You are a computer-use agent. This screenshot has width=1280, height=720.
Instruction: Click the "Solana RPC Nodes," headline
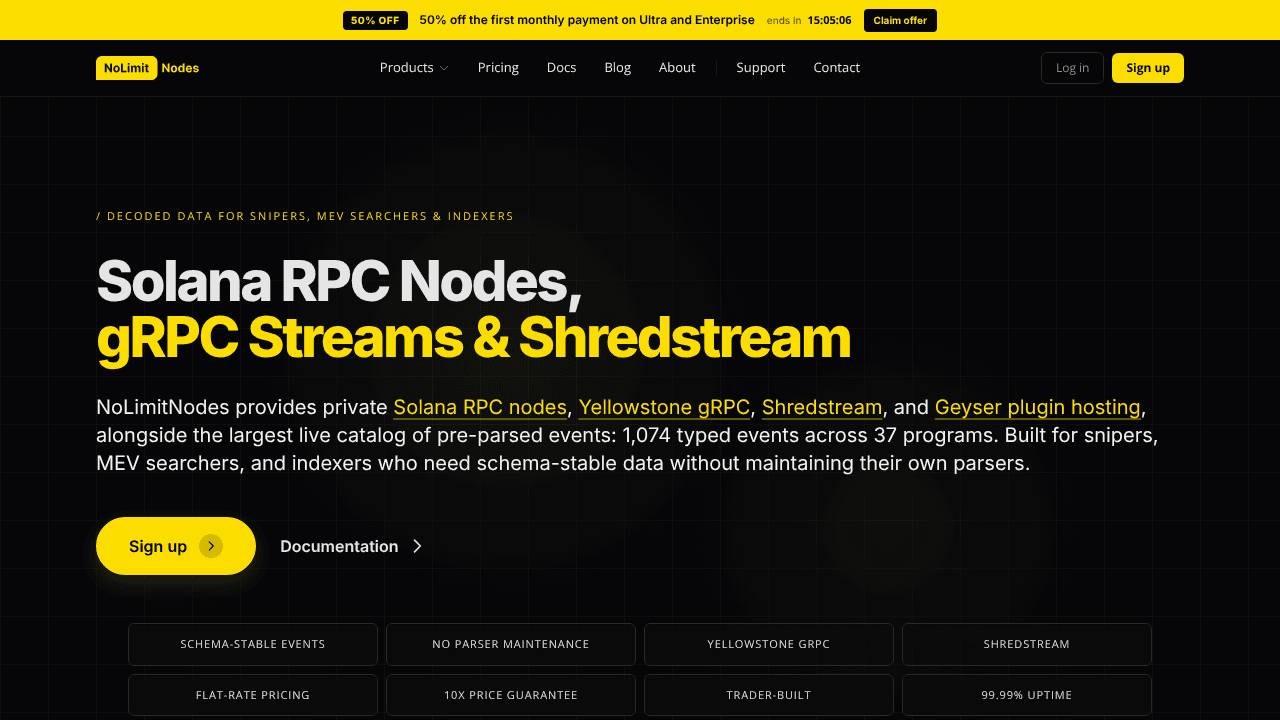(339, 281)
